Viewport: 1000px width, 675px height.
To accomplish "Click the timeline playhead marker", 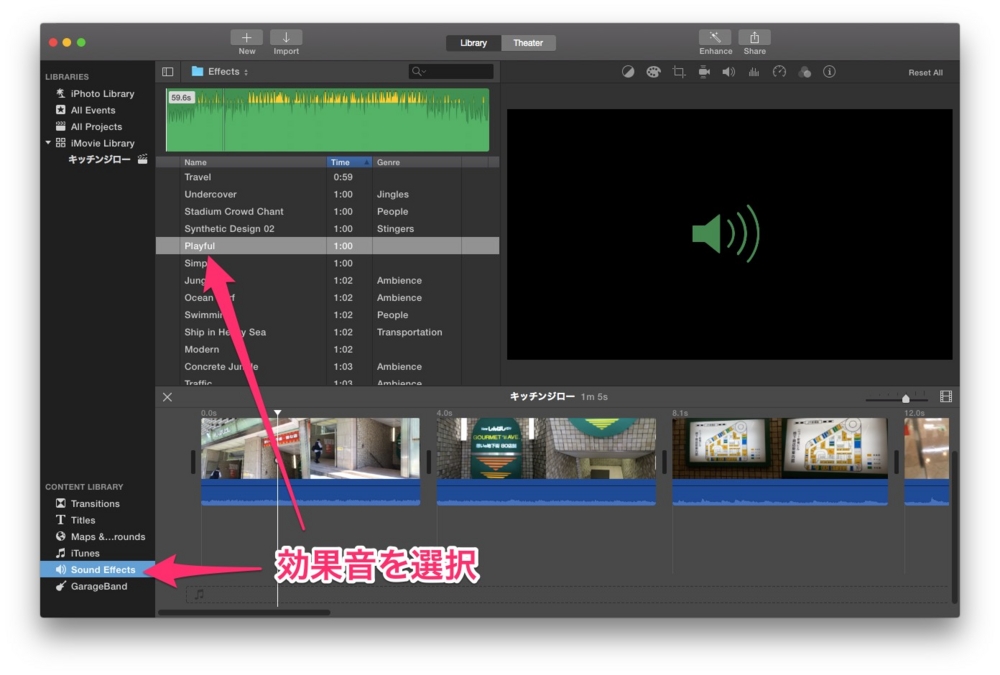I will (277, 413).
